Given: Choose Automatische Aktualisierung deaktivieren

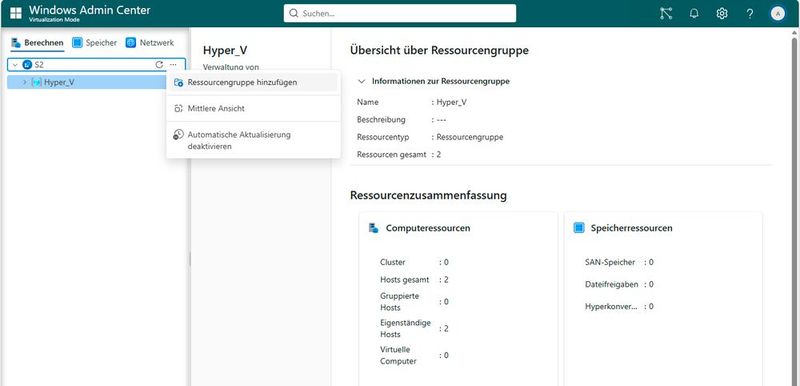Looking at the screenshot, I should pyautogui.click(x=253, y=140).
